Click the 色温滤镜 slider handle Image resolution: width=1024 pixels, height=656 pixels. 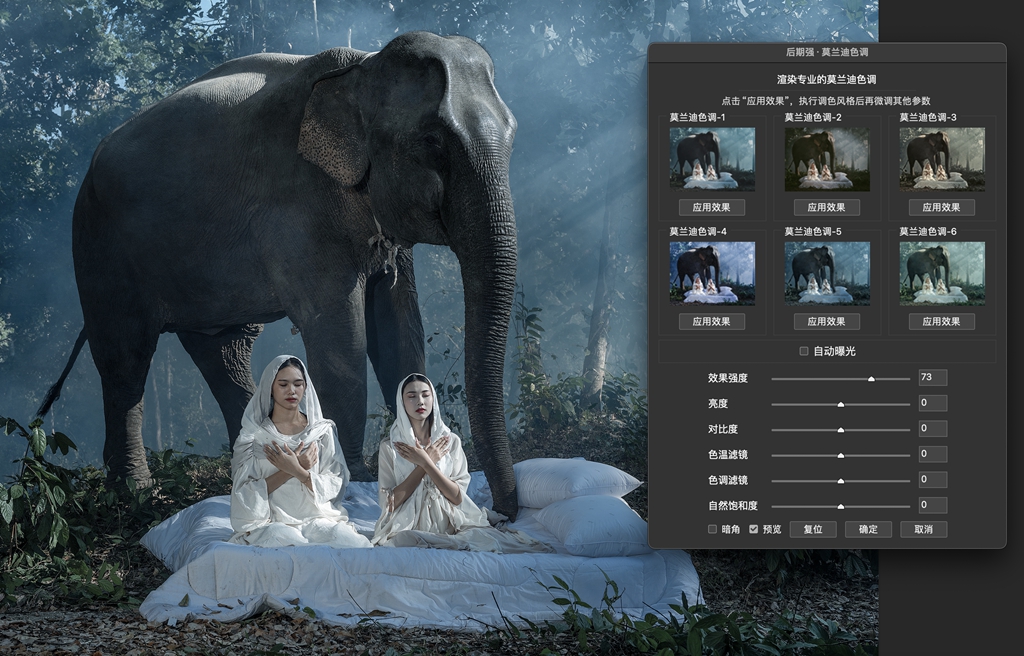coord(840,455)
